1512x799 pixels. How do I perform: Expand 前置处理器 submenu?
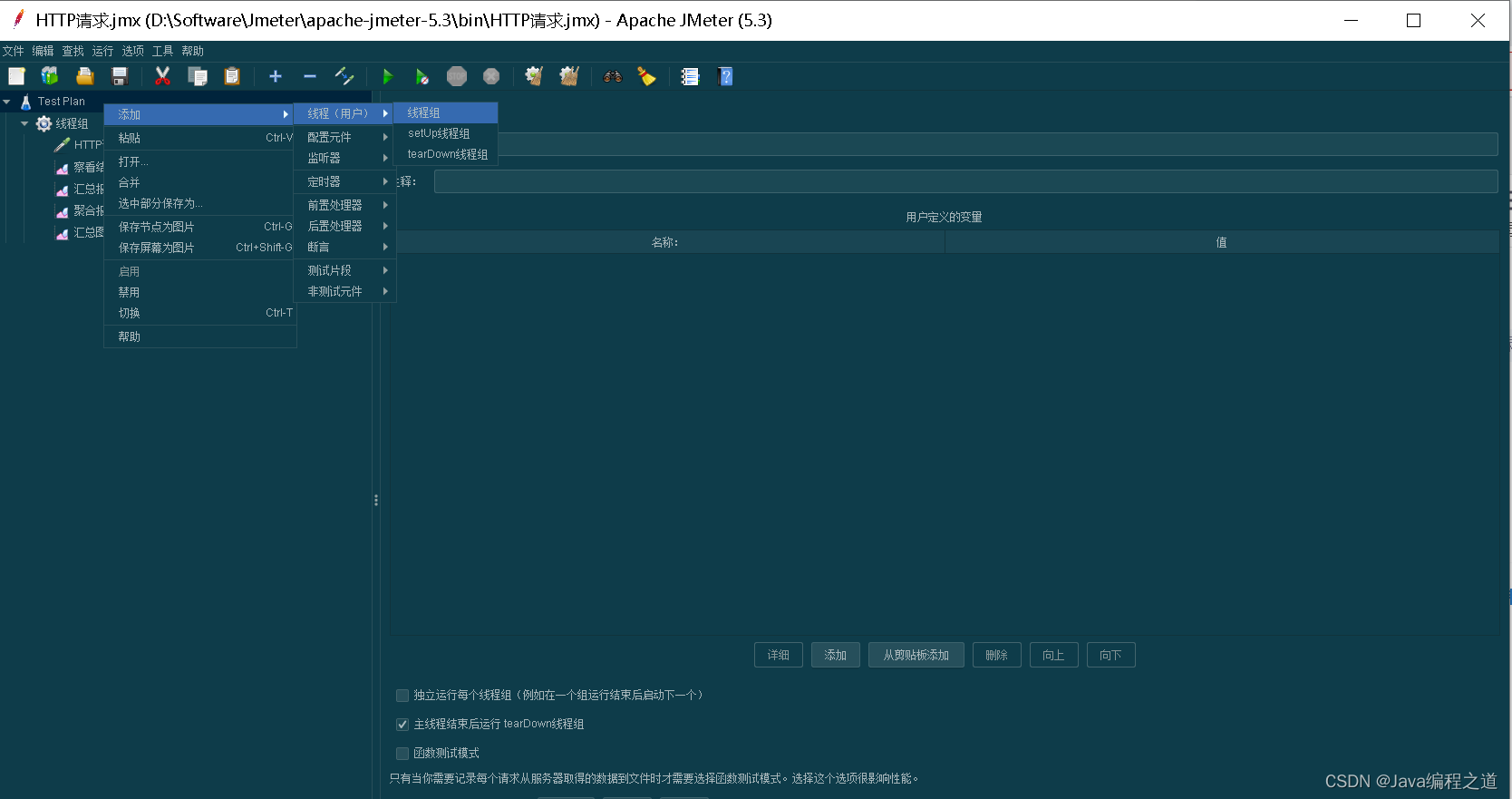pos(345,205)
